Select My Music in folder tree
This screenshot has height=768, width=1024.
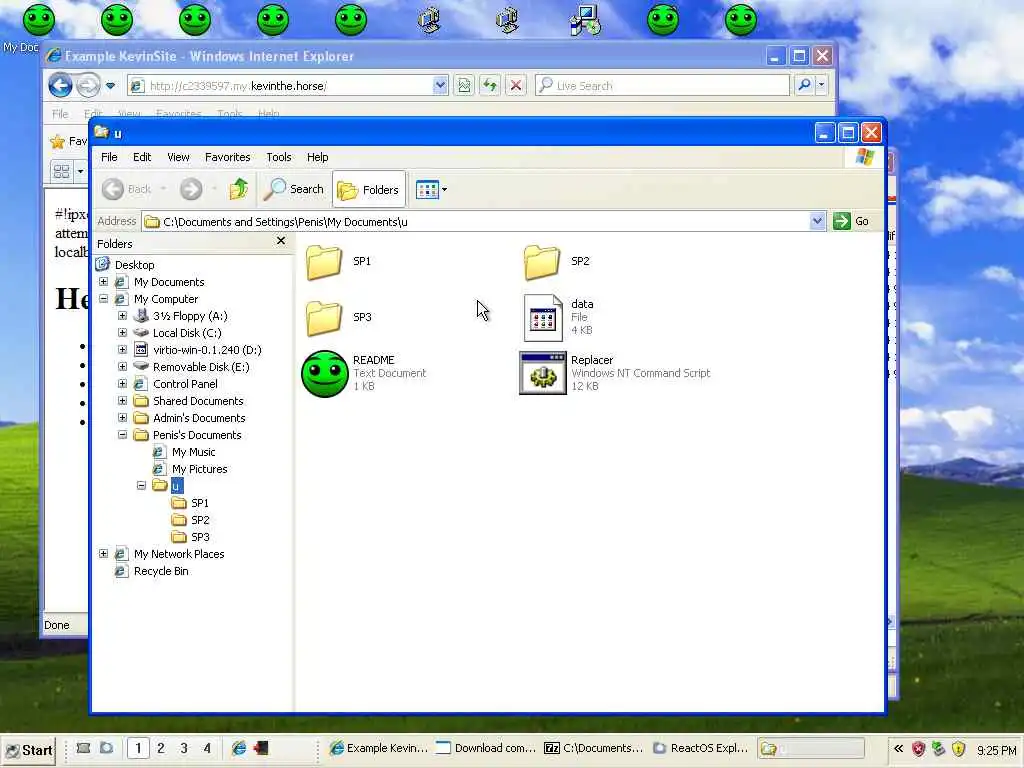tap(193, 452)
